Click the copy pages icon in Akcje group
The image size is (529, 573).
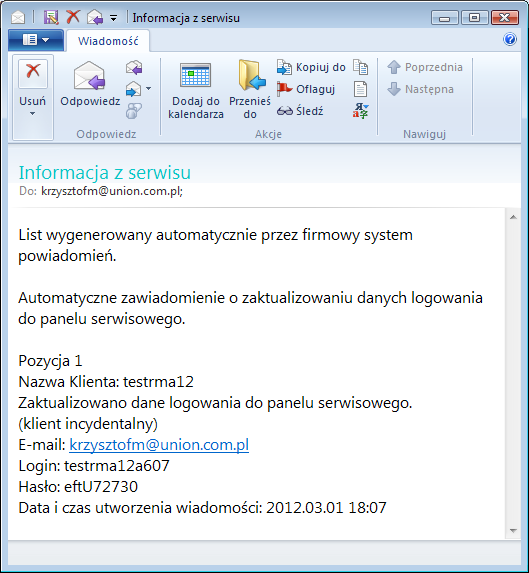pos(361,67)
